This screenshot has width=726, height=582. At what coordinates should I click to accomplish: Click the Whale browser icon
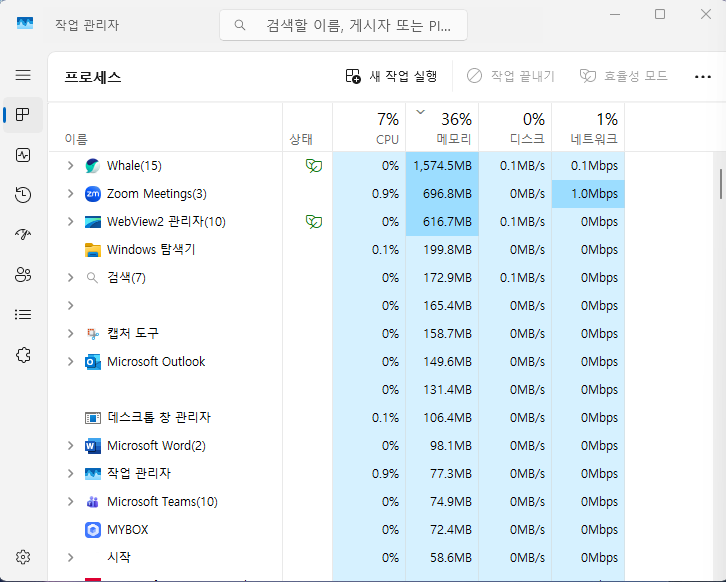(x=93, y=166)
